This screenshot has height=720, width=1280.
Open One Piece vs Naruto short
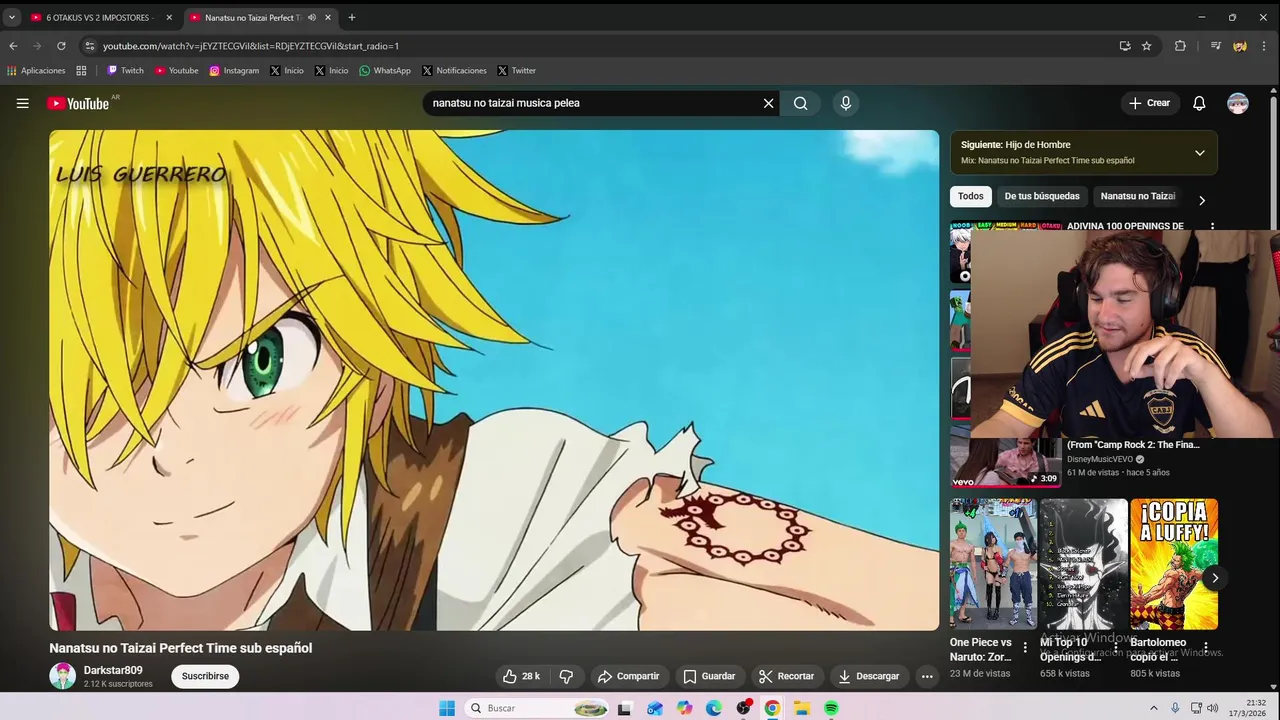(993, 564)
